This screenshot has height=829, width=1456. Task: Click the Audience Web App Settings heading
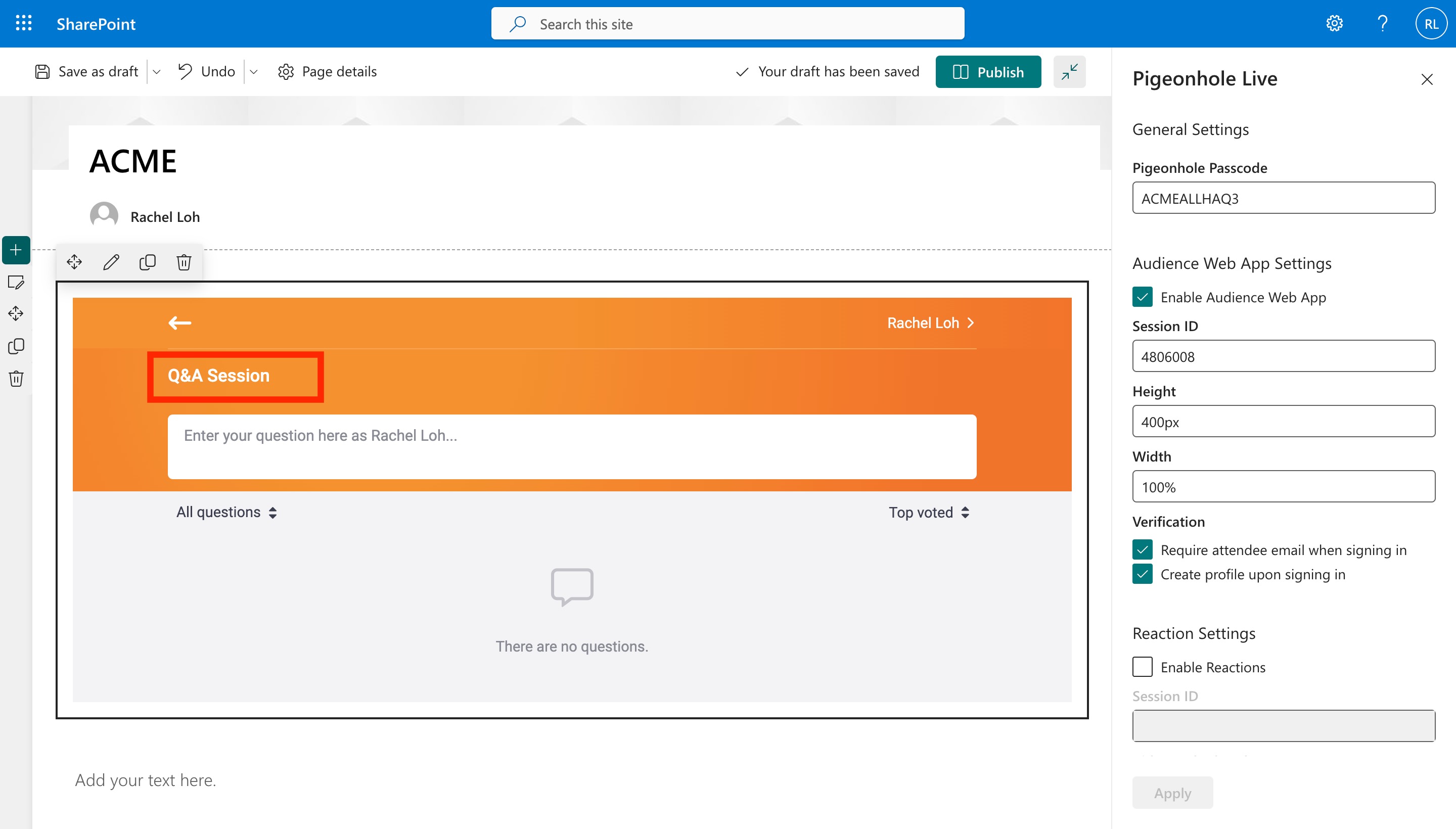(x=1232, y=263)
